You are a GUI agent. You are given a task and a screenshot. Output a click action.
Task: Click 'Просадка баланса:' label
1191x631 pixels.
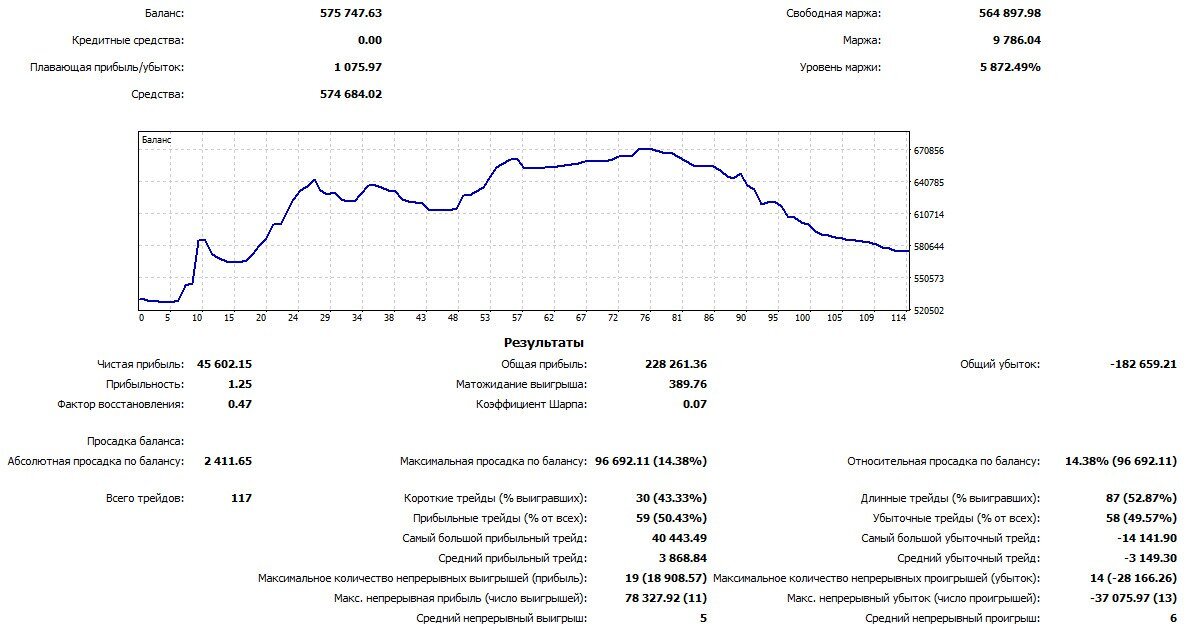point(135,440)
